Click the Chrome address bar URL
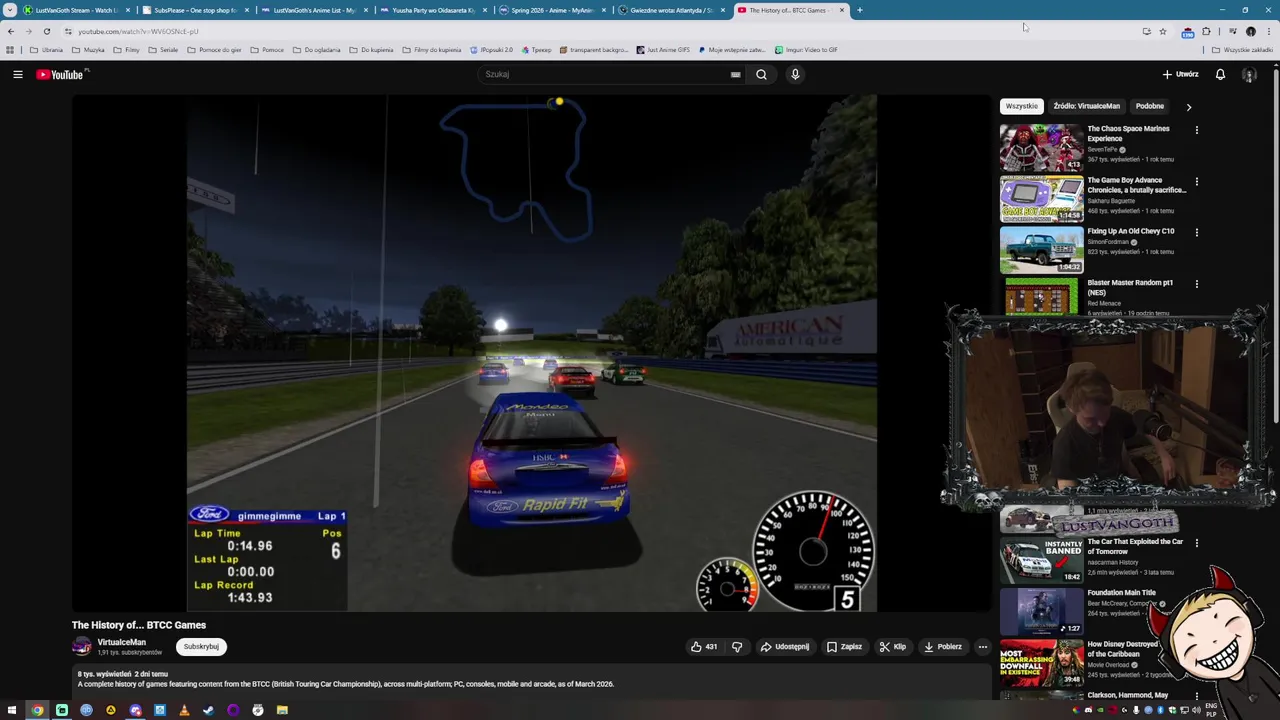This screenshot has height=720, width=1280. pyautogui.click(x=138, y=31)
